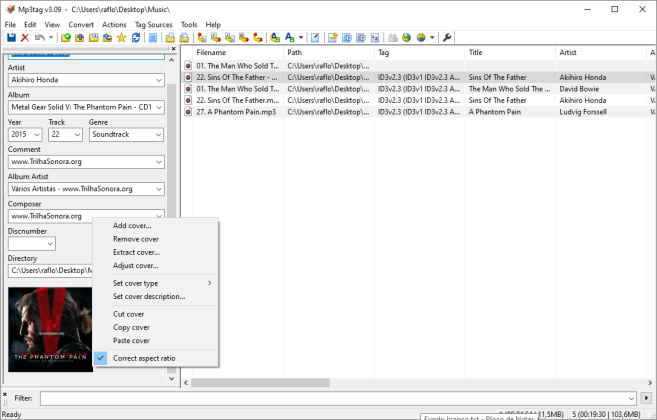Screen dimensions: 657x420
Task: Click the Select all files icon
Action: pos(153,38)
